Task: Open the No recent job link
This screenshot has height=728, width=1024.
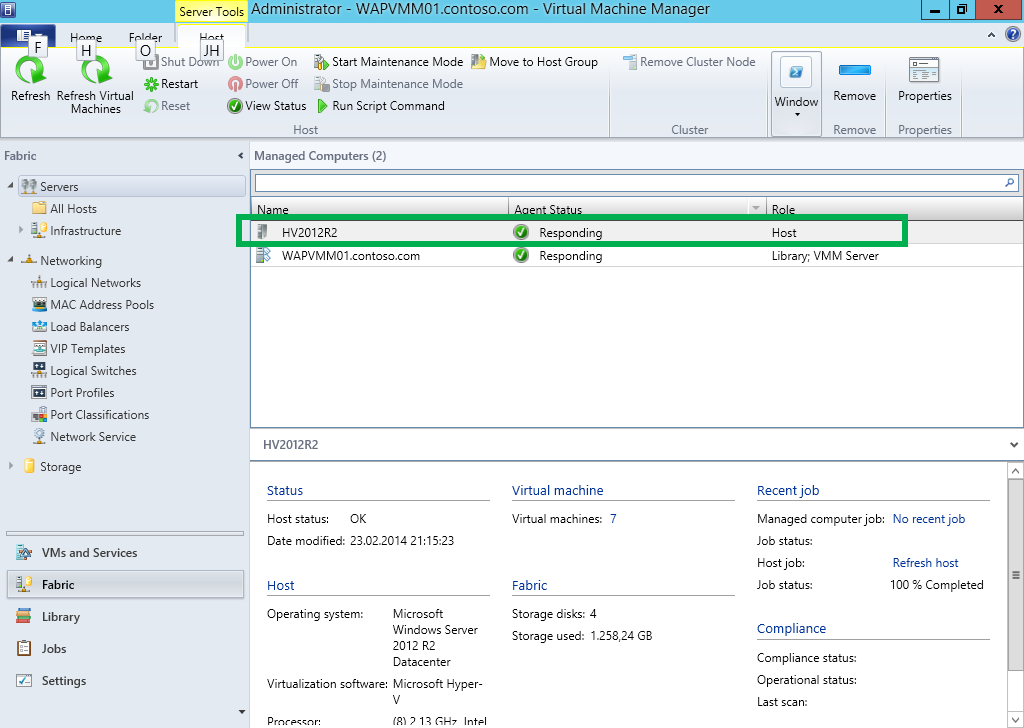Action: (x=929, y=519)
